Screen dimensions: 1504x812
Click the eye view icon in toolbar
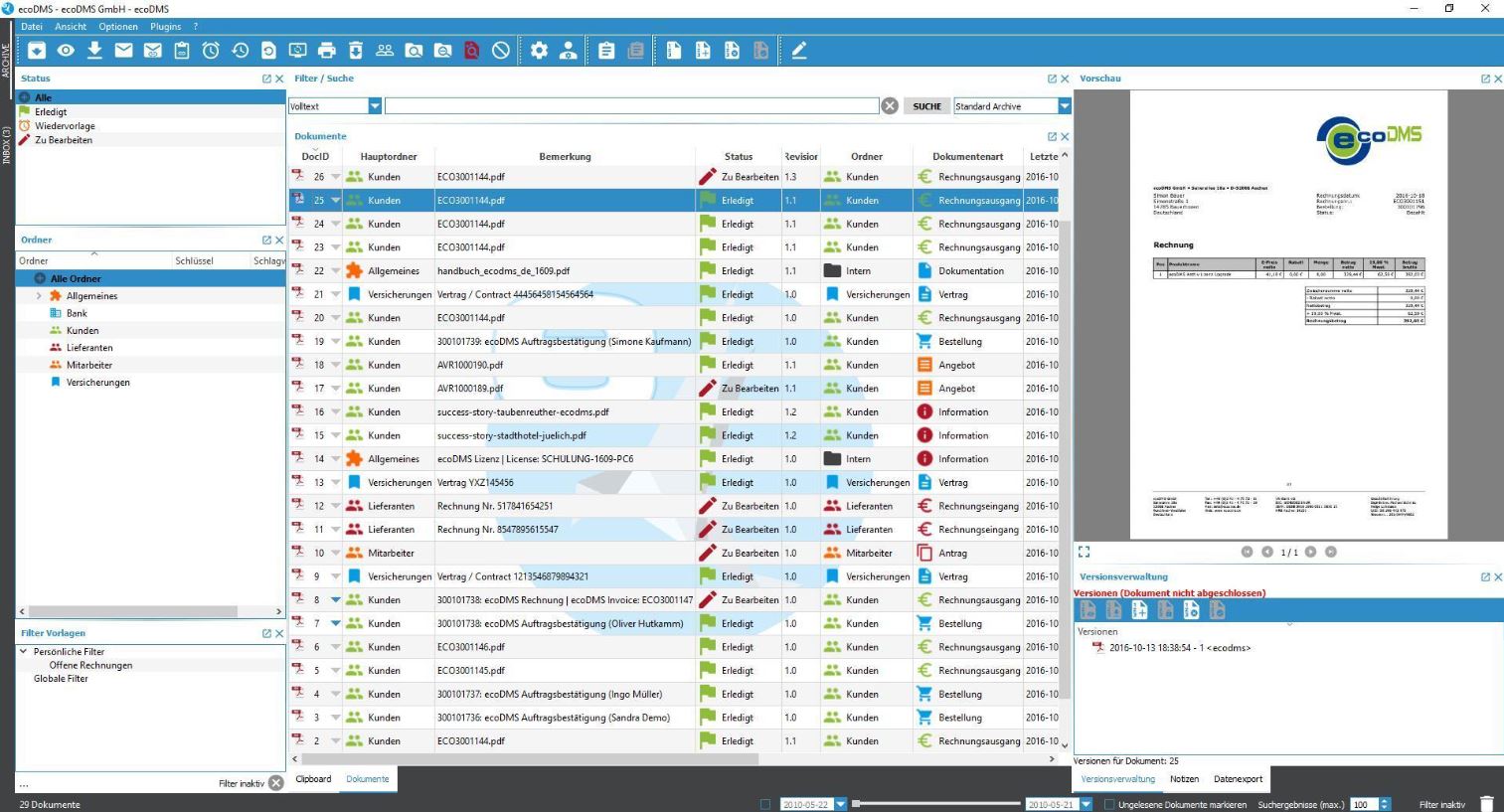pos(66,51)
